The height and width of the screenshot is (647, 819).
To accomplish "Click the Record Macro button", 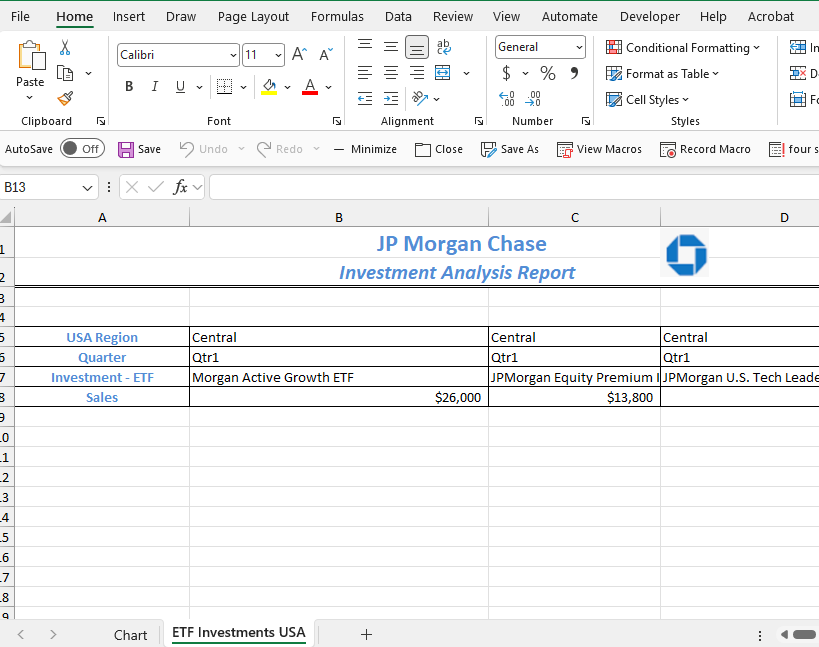I will [x=705, y=149].
